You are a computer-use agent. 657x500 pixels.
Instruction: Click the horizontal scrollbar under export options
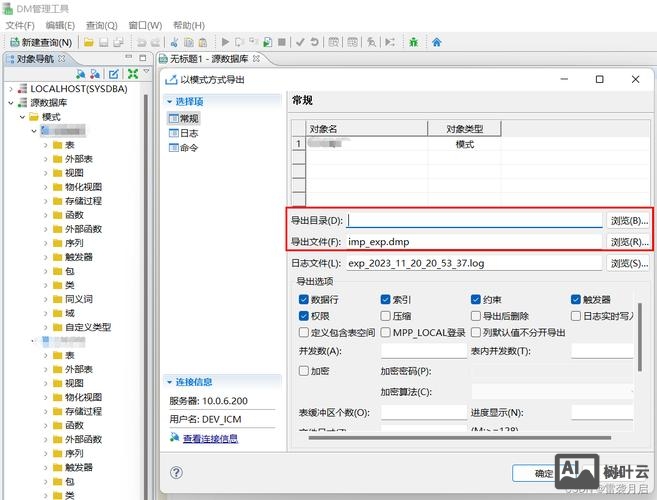pyautogui.click(x=460, y=438)
